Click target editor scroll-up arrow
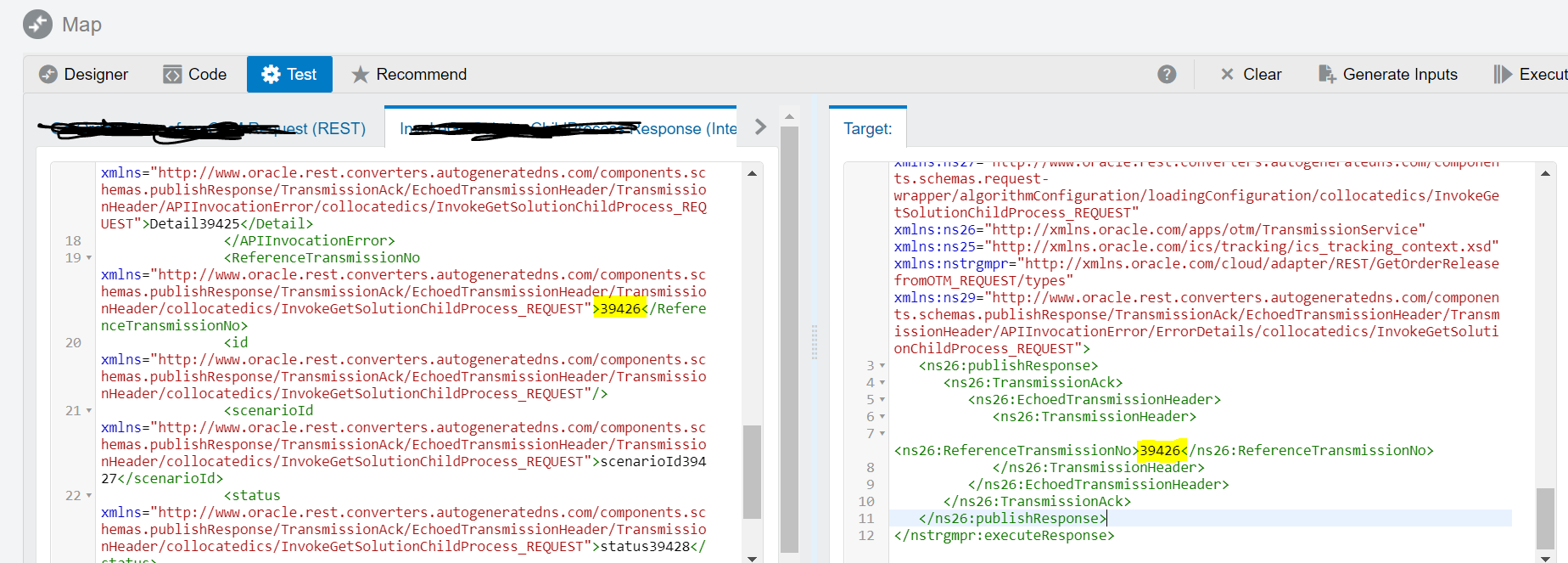 pos(1545,173)
